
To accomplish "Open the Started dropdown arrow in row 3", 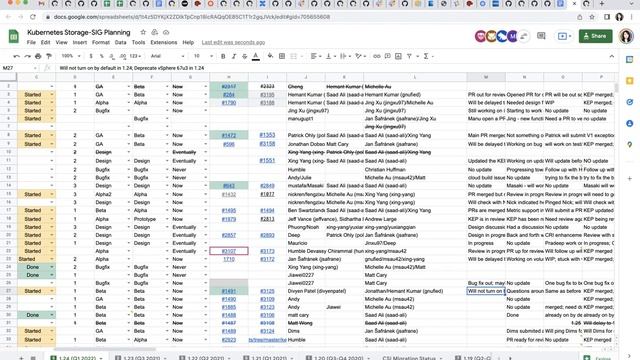I will click(x=52, y=95).
